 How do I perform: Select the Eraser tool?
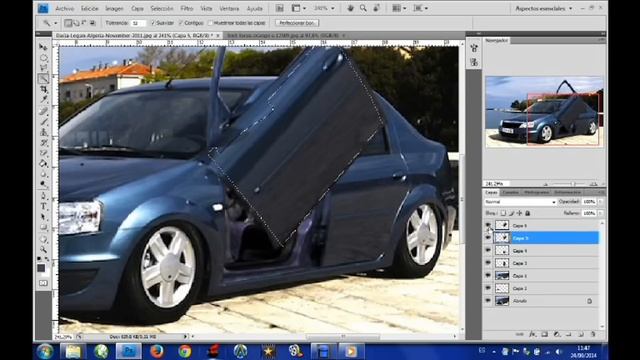pos(43,153)
